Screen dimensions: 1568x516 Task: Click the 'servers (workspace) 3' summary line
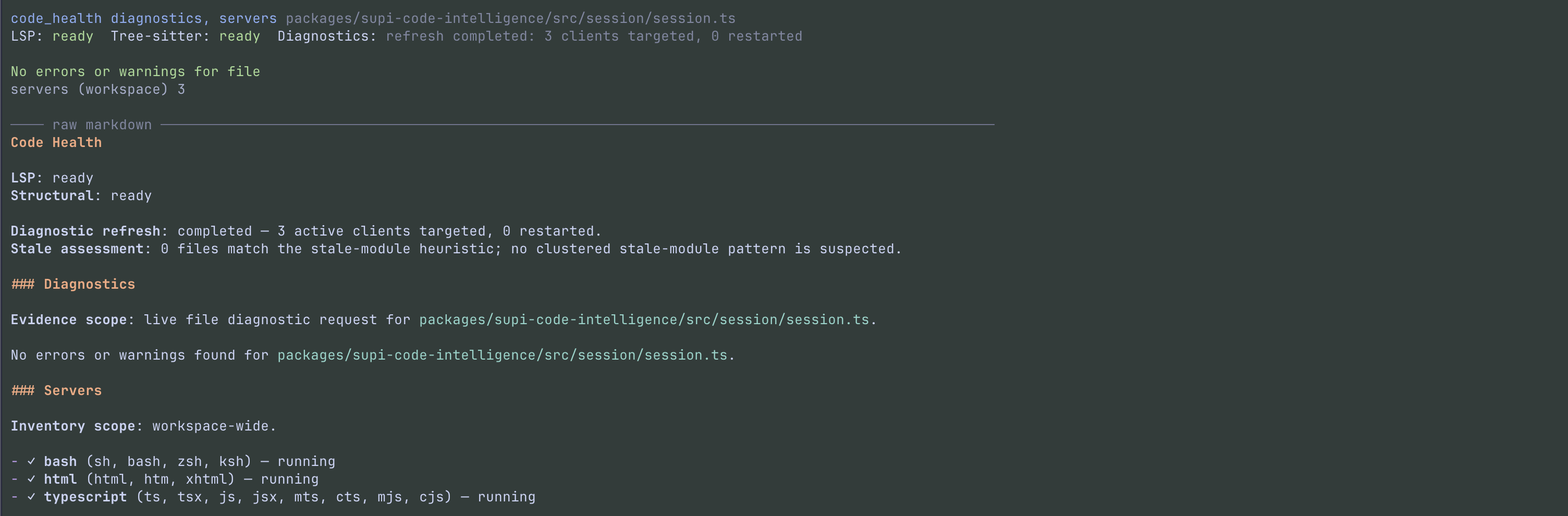98,90
